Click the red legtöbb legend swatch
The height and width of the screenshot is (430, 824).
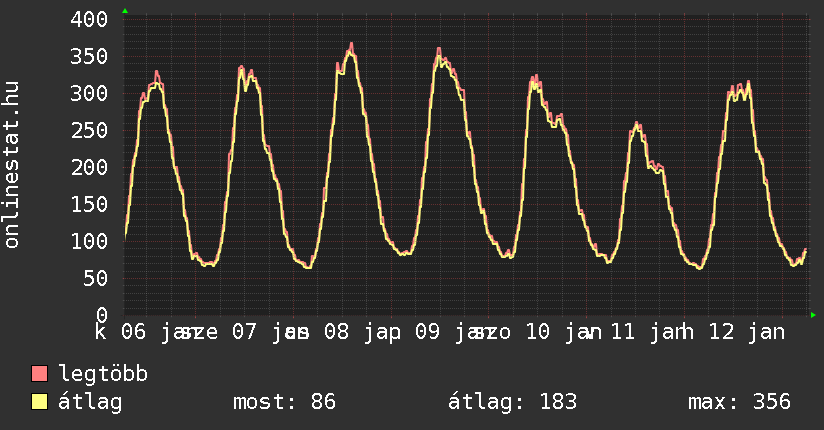point(40,375)
